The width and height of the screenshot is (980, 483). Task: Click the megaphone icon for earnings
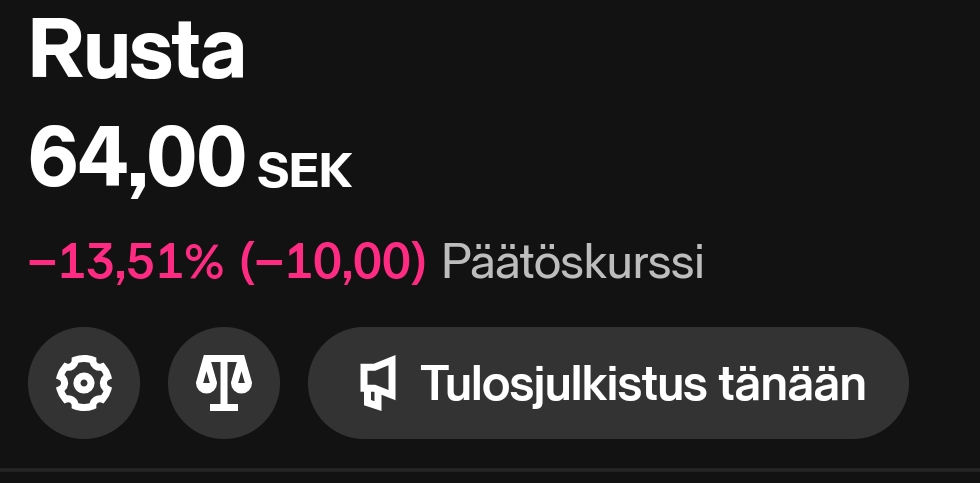point(378,384)
